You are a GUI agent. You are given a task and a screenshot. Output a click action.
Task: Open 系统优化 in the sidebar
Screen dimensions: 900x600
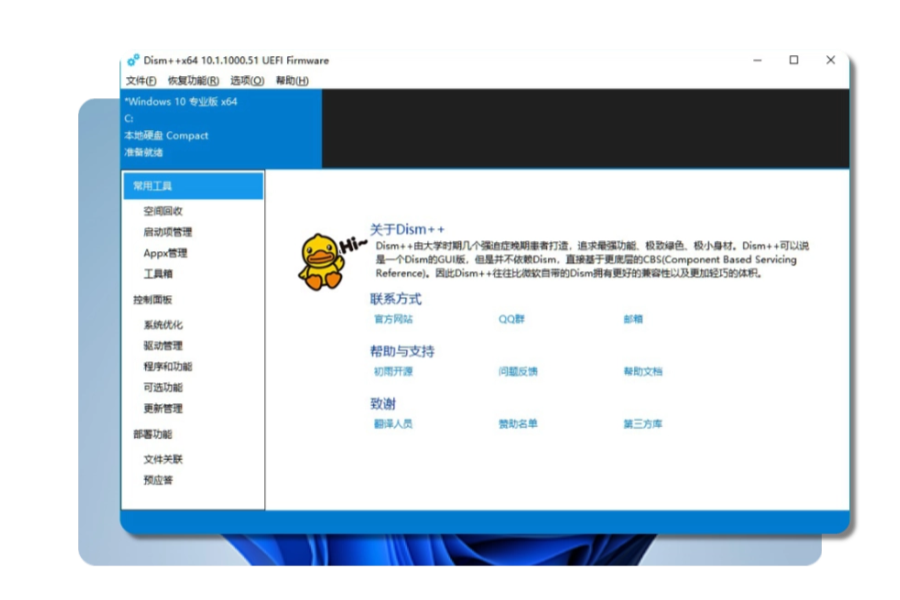(x=163, y=324)
